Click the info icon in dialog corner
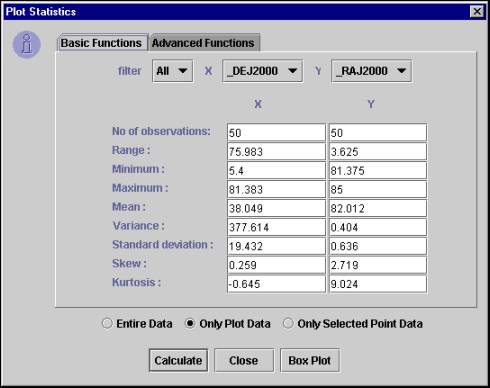Viewport: 490px width, 388px height. pos(27,45)
